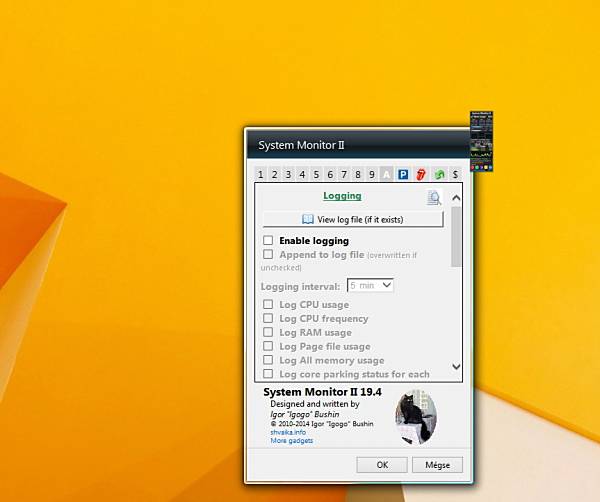Open the More gadgets link
The width and height of the screenshot is (600, 502).
click(292, 440)
